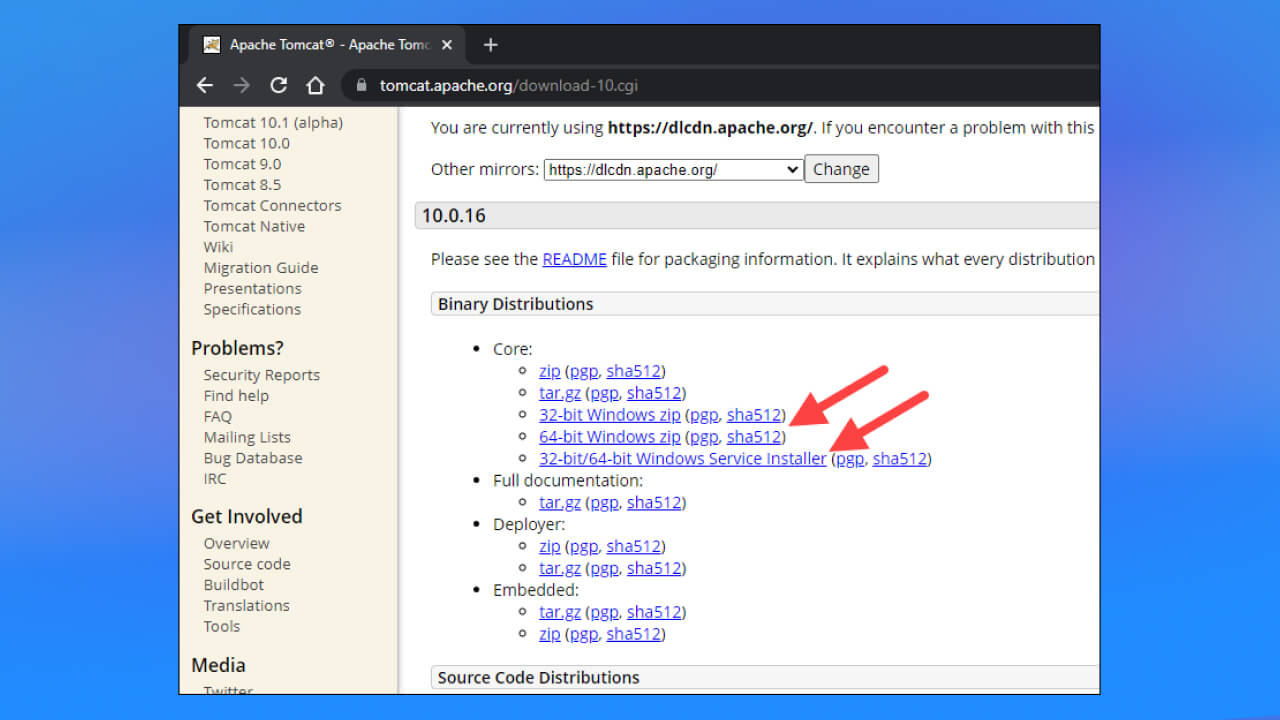The height and width of the screenshot is (720, 1280).
Task: Open FAQ sidebar link
Action: (x=218, y=417)
